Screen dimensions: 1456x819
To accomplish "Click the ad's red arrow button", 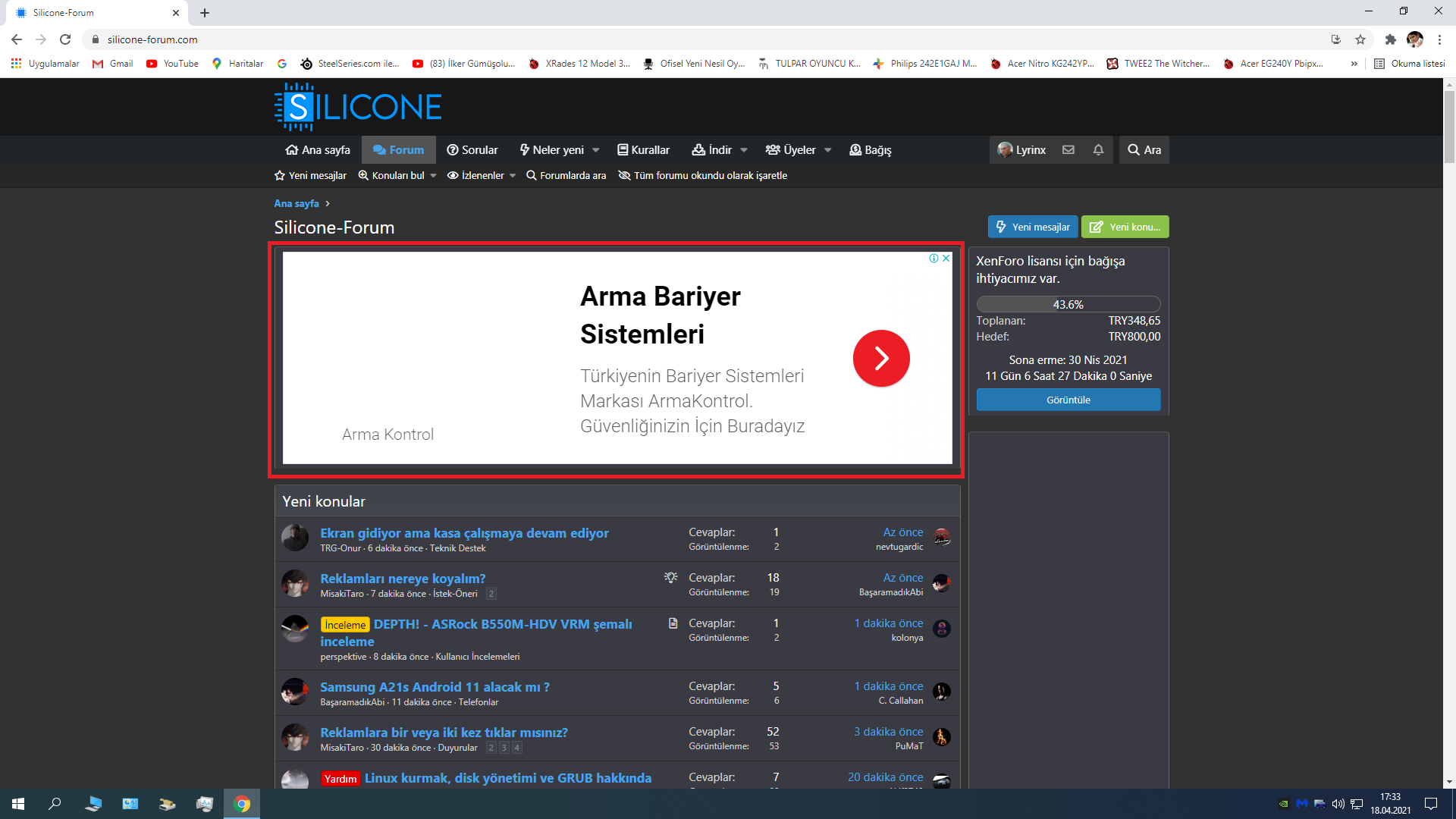I will tap(881, 358).
